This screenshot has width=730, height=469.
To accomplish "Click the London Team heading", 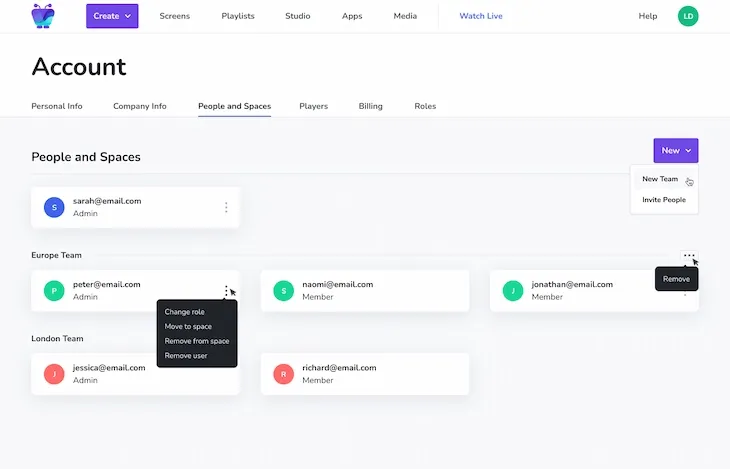I will click(57, 339).
